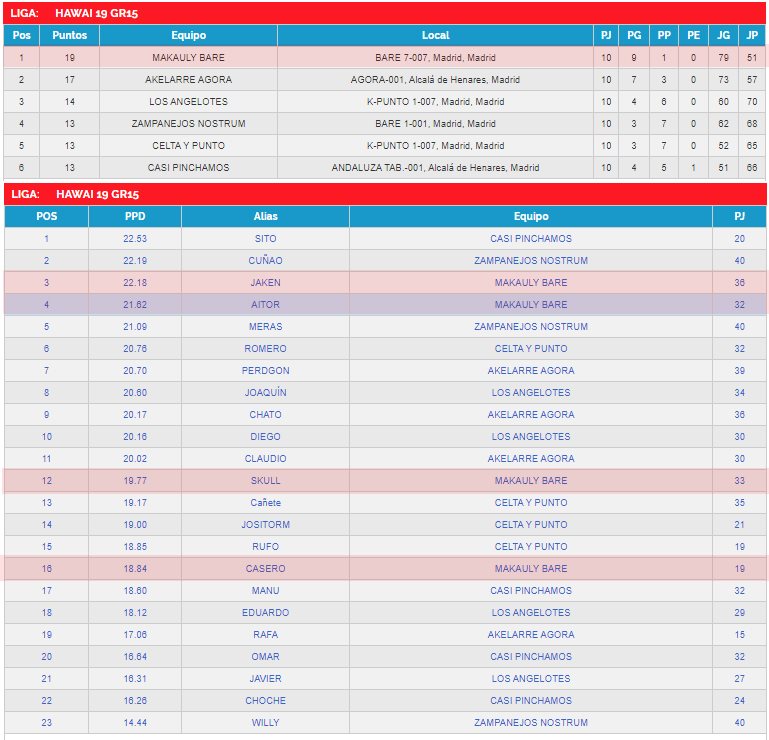Click ZAMPANEJOS NOSTRUM in standings table
Viewport: 769px width, 740px height.
(188, 124)
